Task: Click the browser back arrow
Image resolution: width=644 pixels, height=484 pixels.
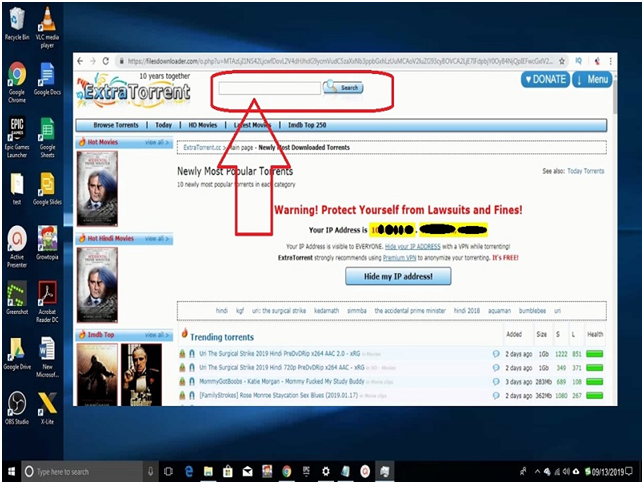Action: coord(80,61)
